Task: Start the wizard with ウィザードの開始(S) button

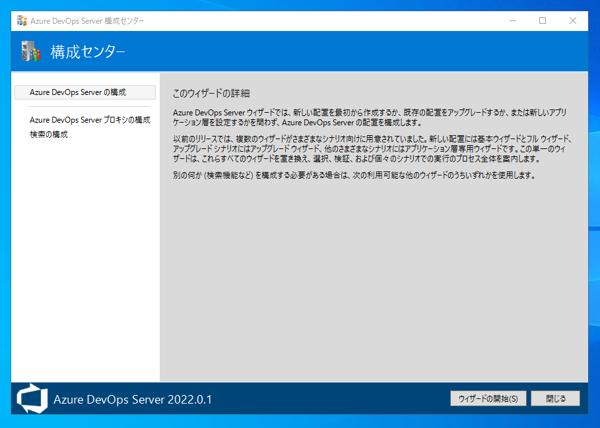Action: tap(488, 399)
